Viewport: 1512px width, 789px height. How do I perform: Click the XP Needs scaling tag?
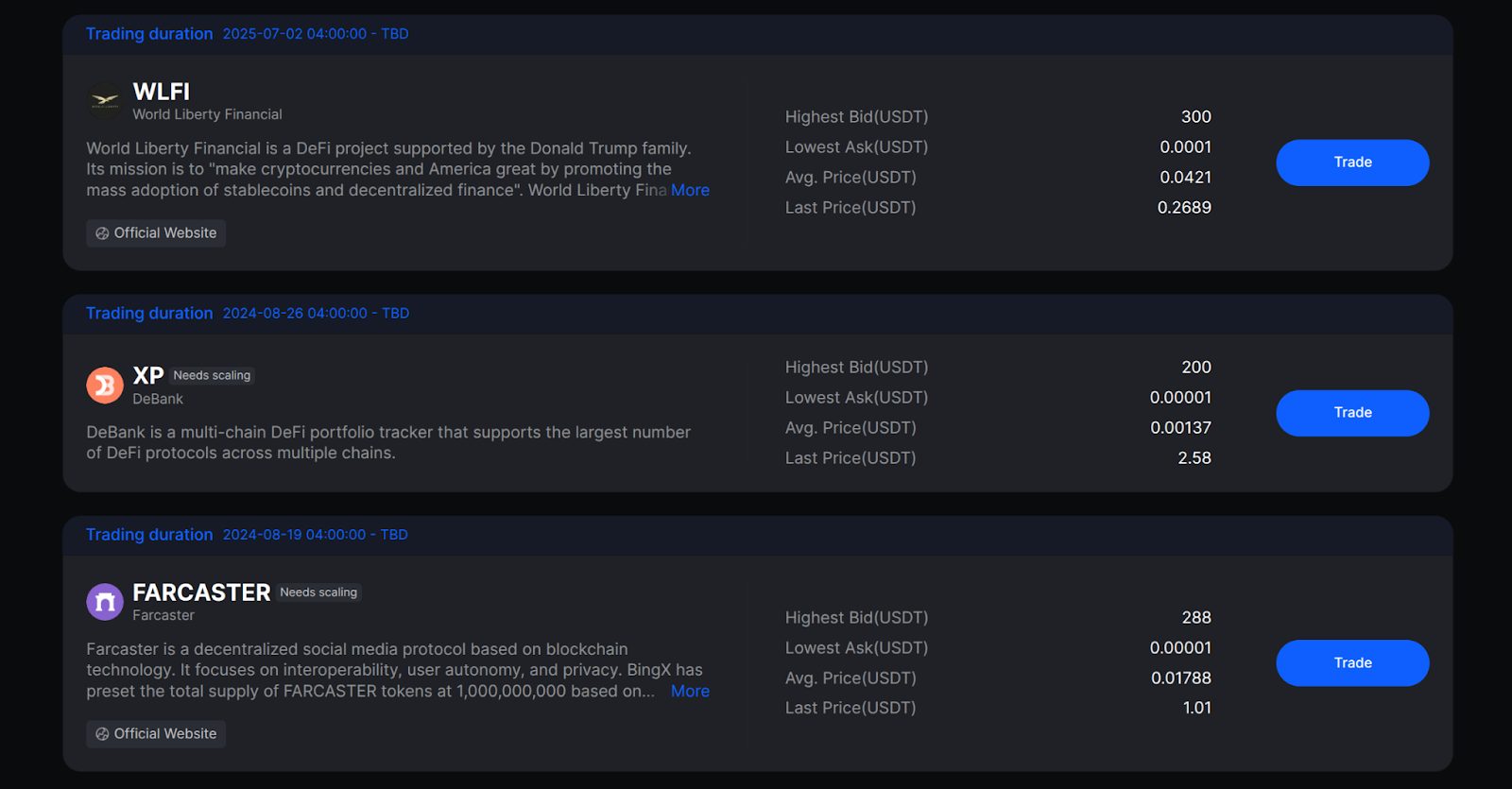(x=212, y=375)
